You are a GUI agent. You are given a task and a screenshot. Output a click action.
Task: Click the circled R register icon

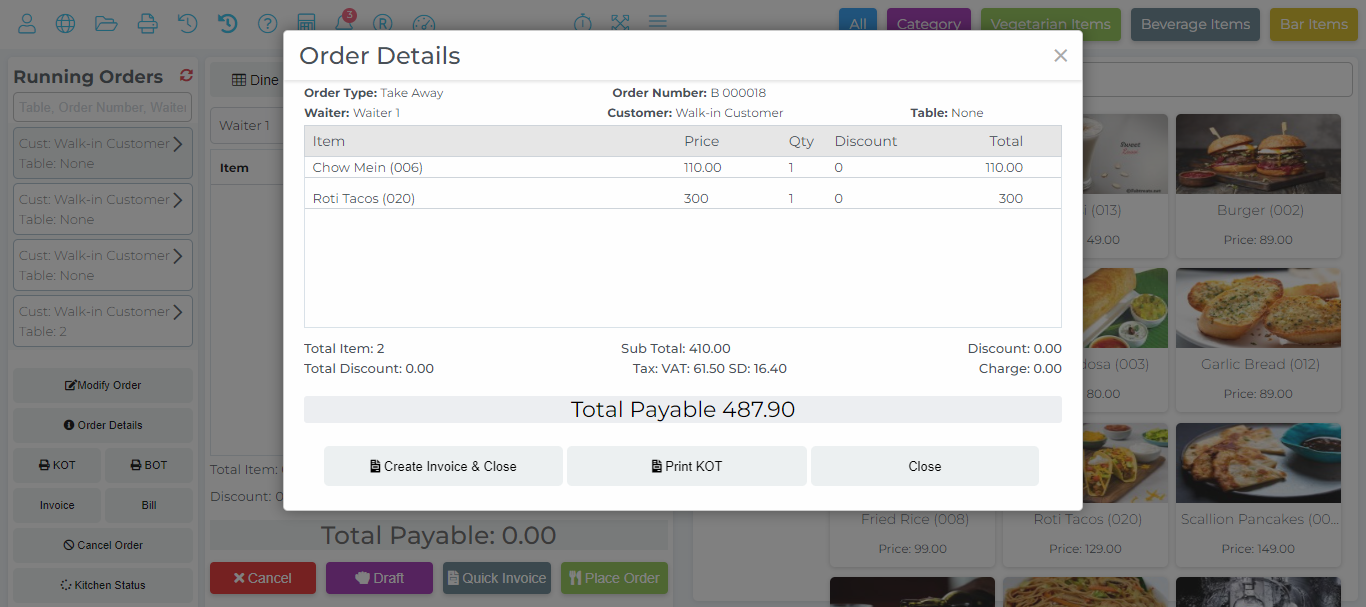382,23
